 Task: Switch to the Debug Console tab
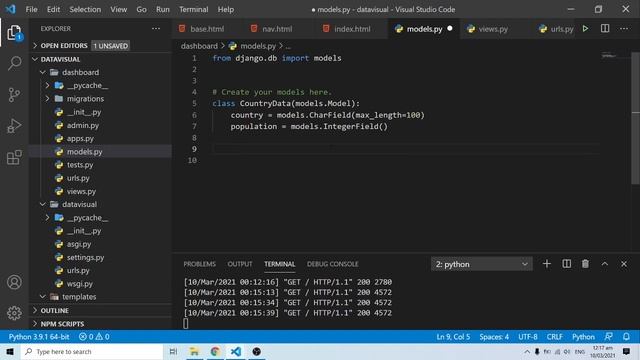pos(332,264)
